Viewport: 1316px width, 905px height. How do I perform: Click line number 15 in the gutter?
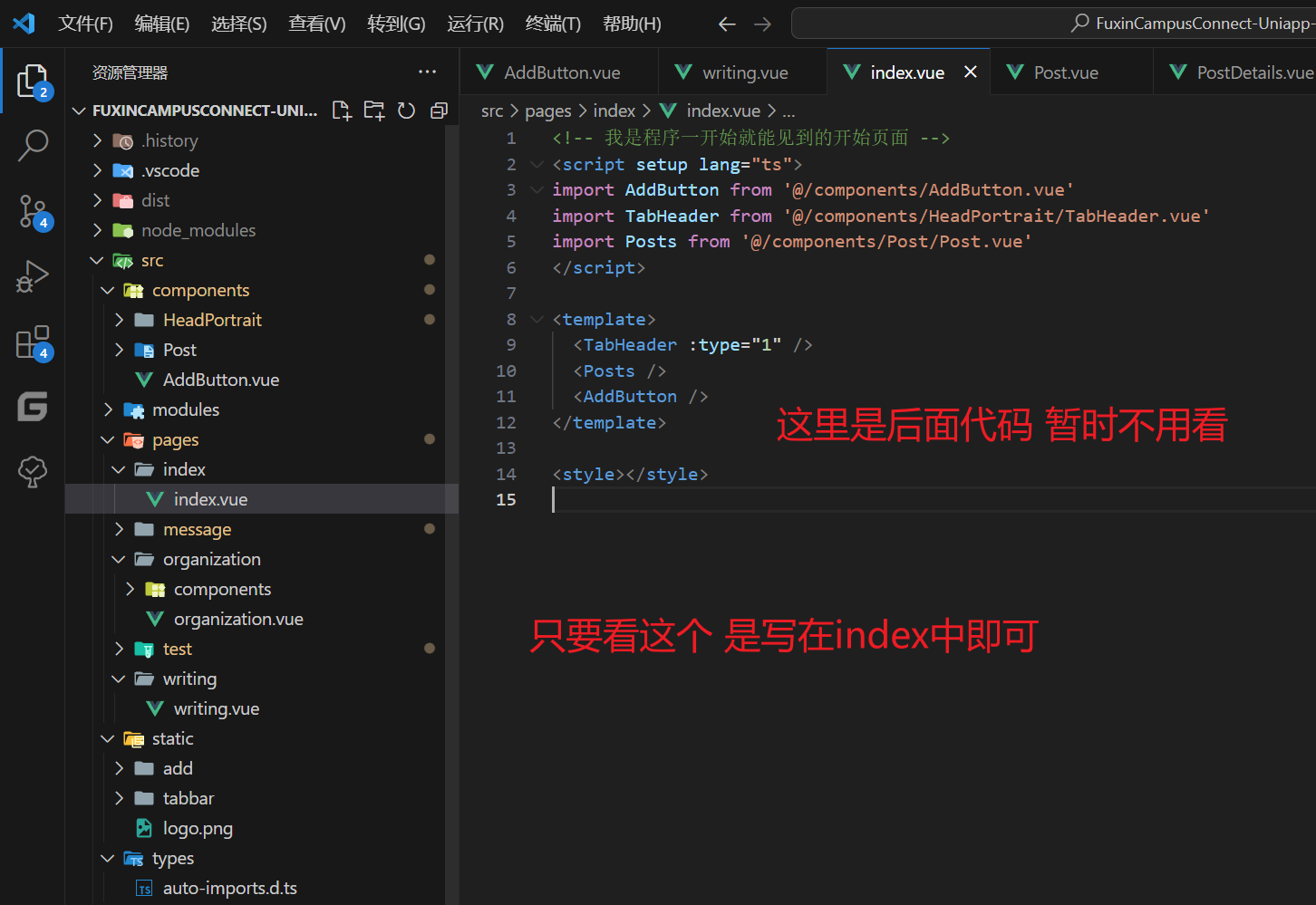coord(506,499)
